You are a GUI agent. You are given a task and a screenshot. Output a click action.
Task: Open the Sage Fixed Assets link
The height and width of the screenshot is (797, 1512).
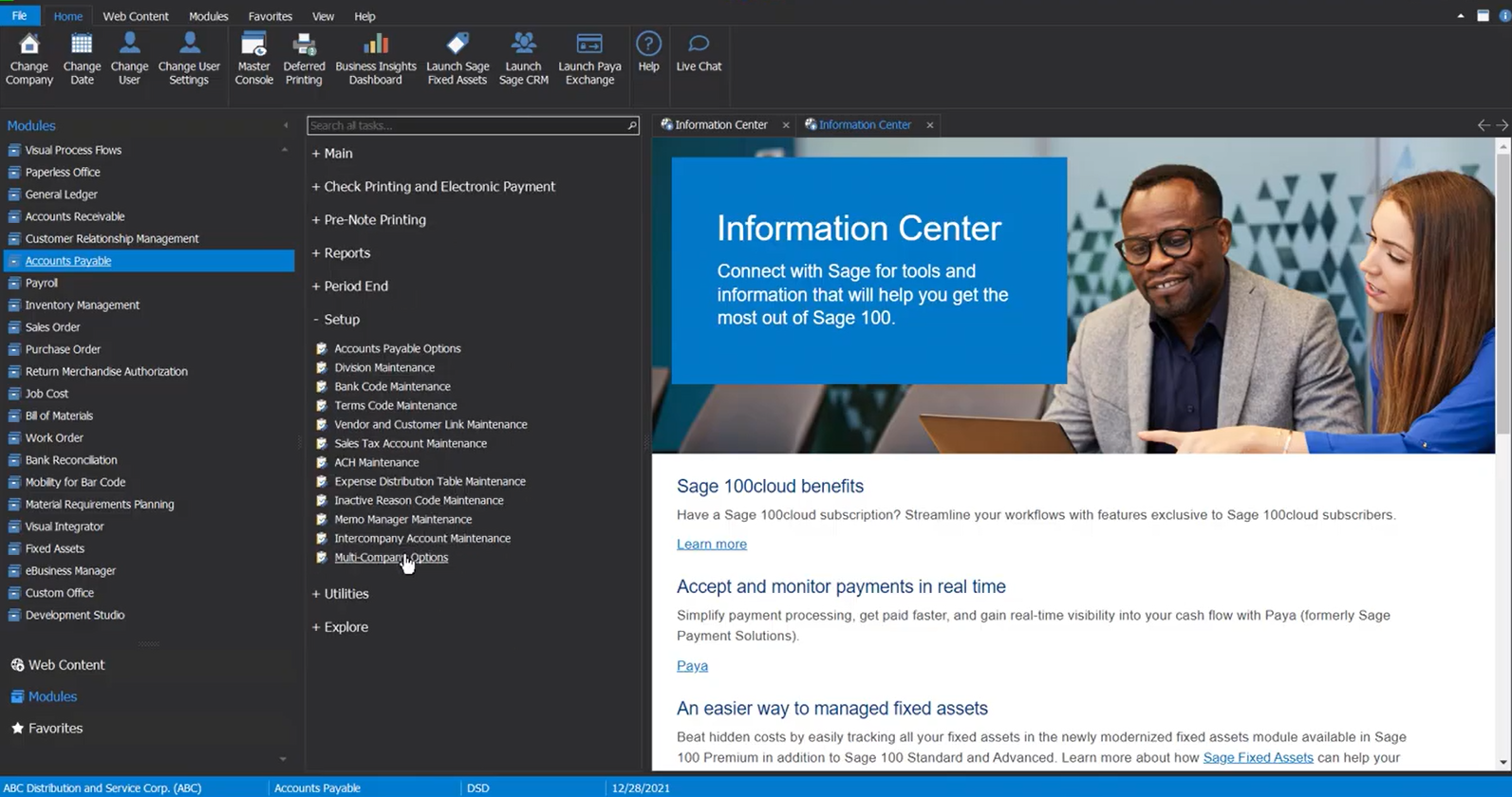click(1258, 757)
